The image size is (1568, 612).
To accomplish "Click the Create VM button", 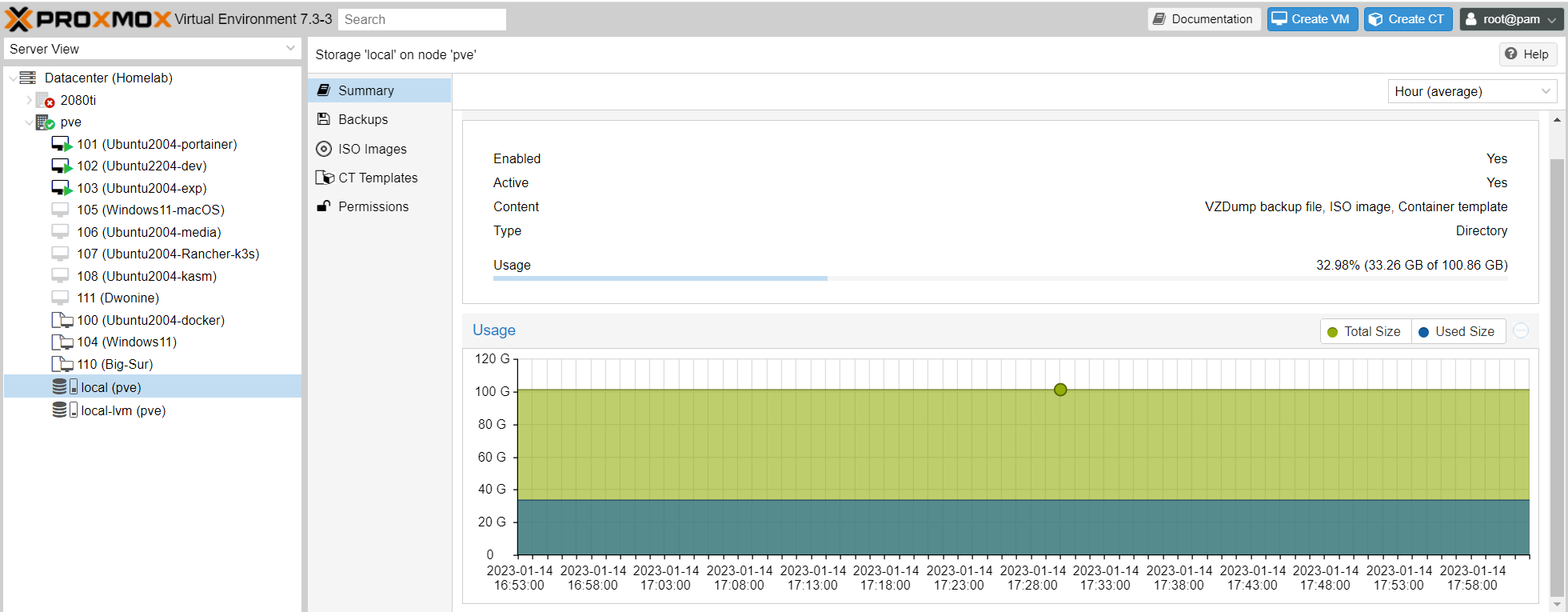I will pos(1312,19).
